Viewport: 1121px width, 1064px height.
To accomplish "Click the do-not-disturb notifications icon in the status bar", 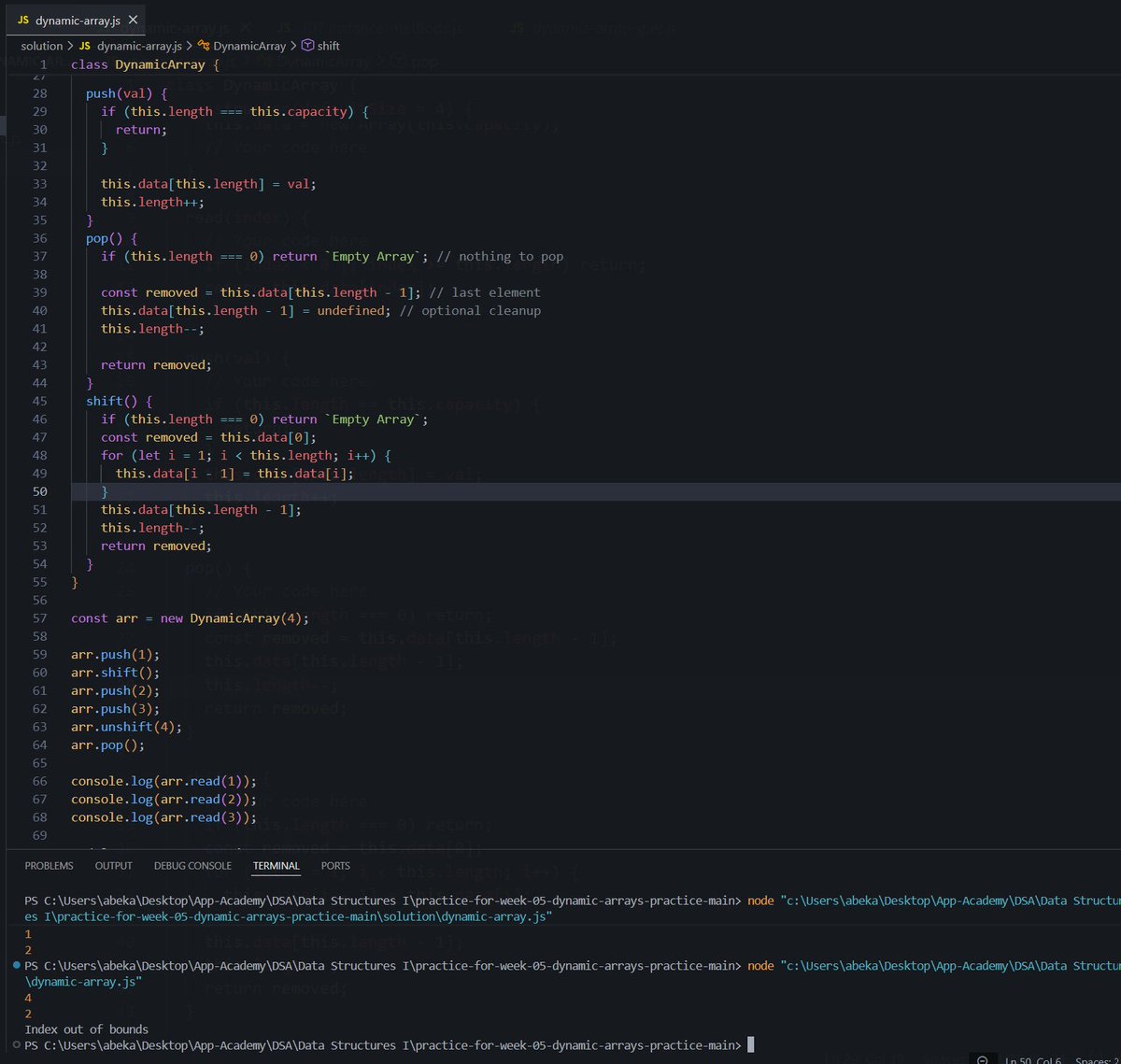I will 980,1058.
